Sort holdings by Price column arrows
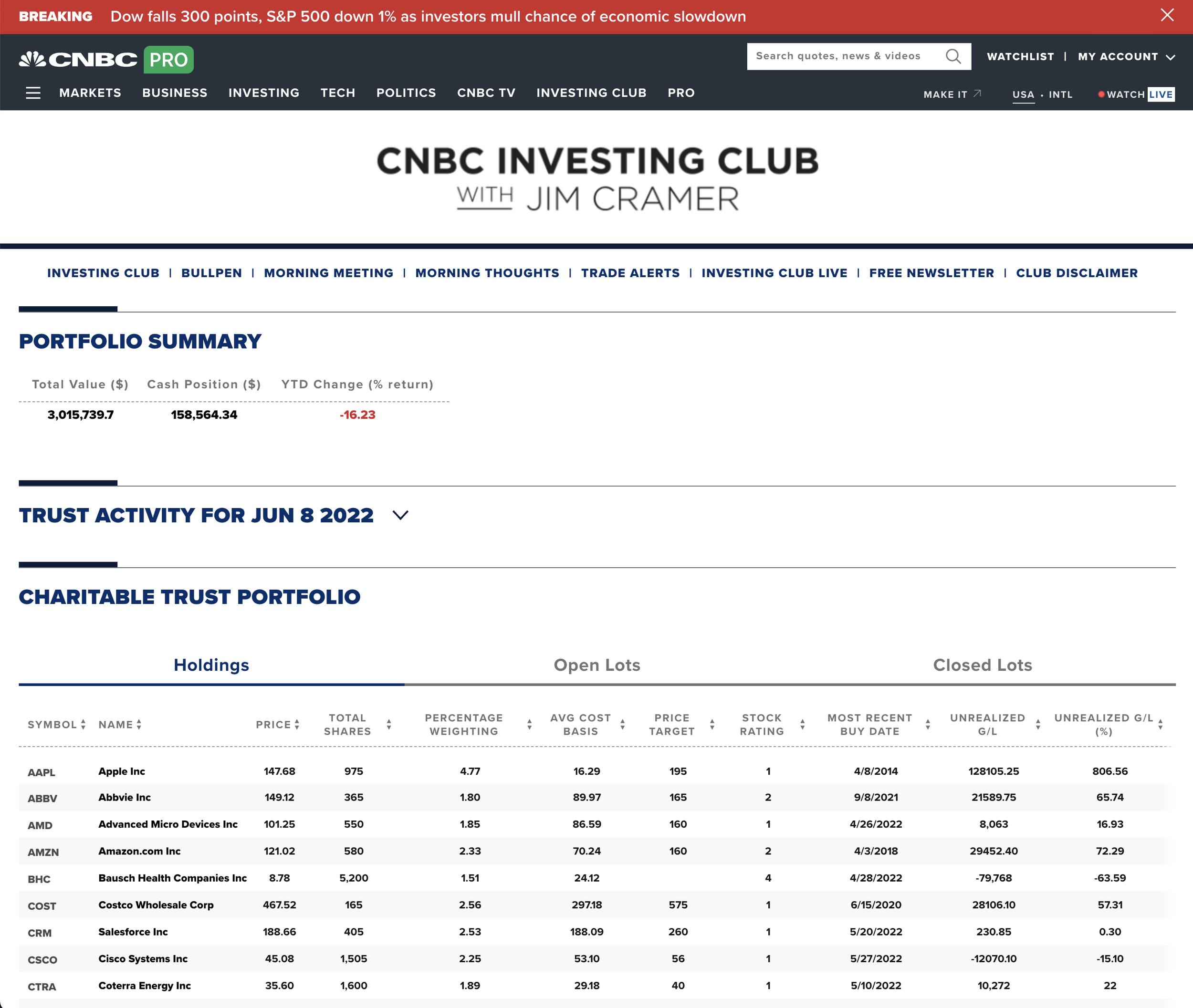This screenshot has width=1193, height=1008. click(x=297, y=725)
